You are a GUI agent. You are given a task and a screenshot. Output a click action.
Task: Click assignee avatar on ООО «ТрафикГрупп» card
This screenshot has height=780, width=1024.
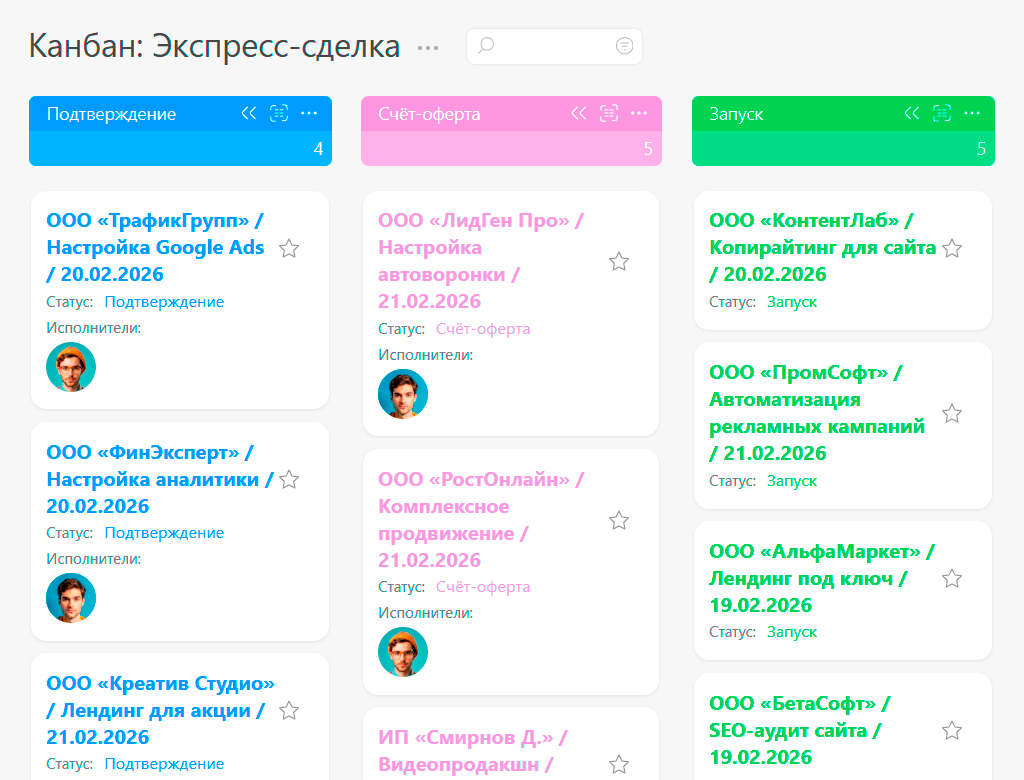pos(71,367)
